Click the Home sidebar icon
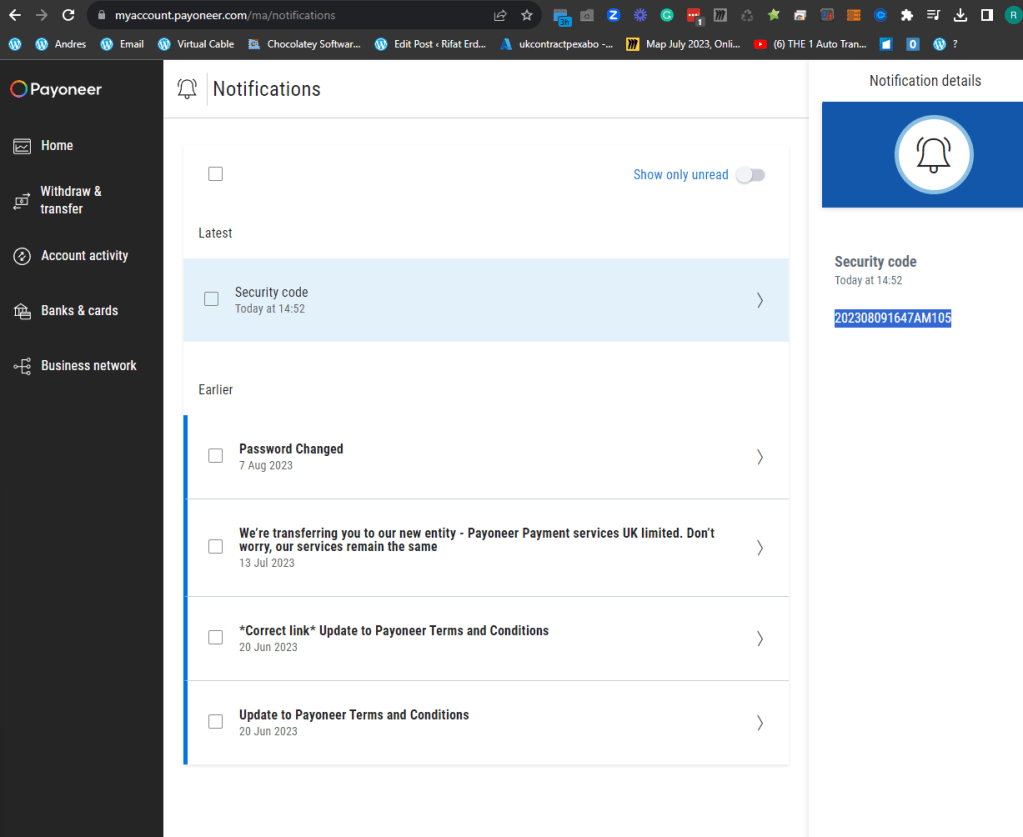The image size is (1023, 837). pyautogui.click(x=22, y=146)
